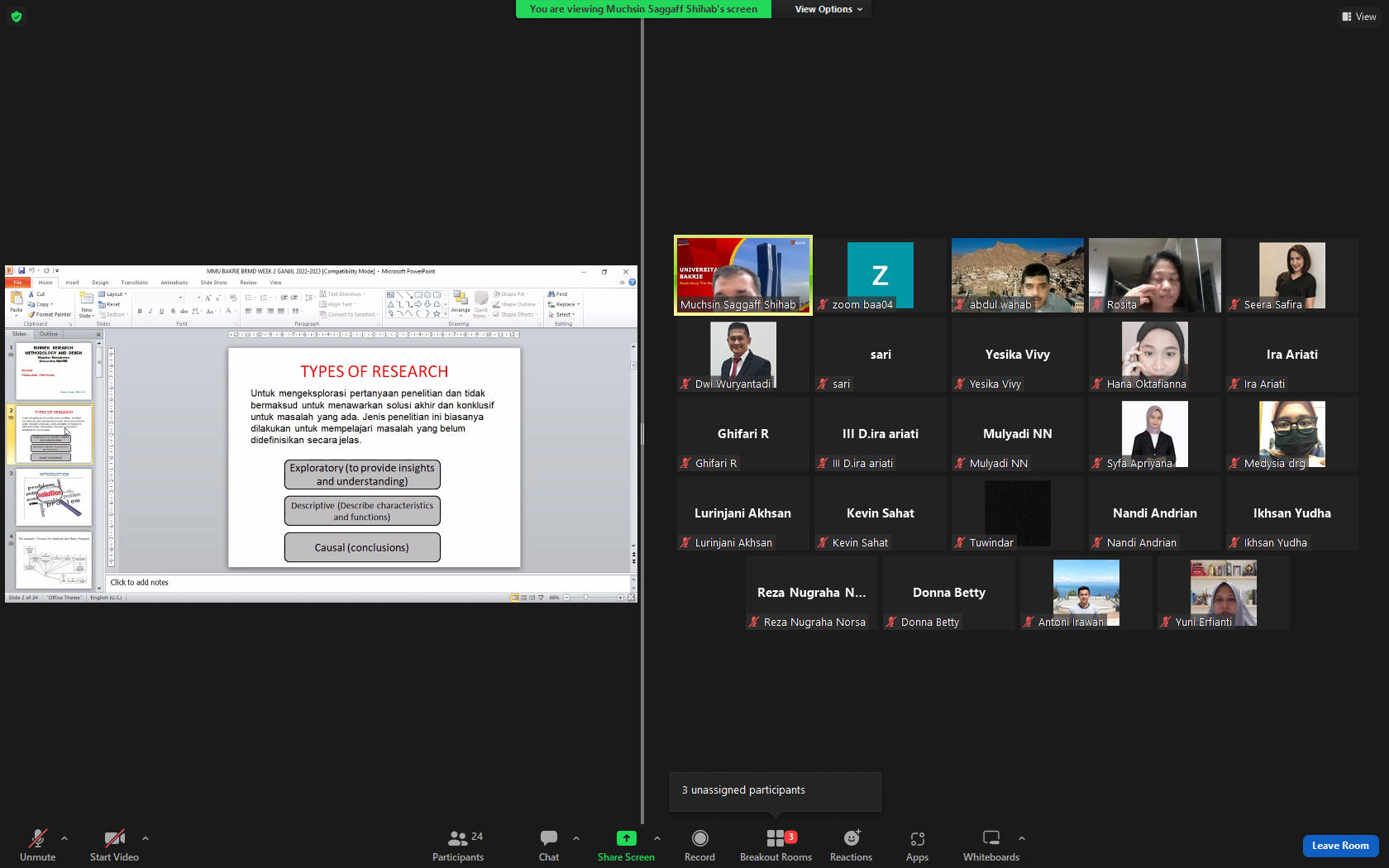Image resolution: width=1389 pixels, height=868 pixels.
Task: Select Muchsin Saggaff Shihab's video tile
Action: point(743,275)
